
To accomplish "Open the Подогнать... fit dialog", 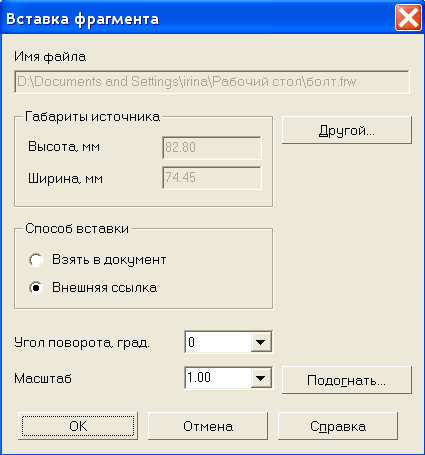I will [x=347, y=380].
